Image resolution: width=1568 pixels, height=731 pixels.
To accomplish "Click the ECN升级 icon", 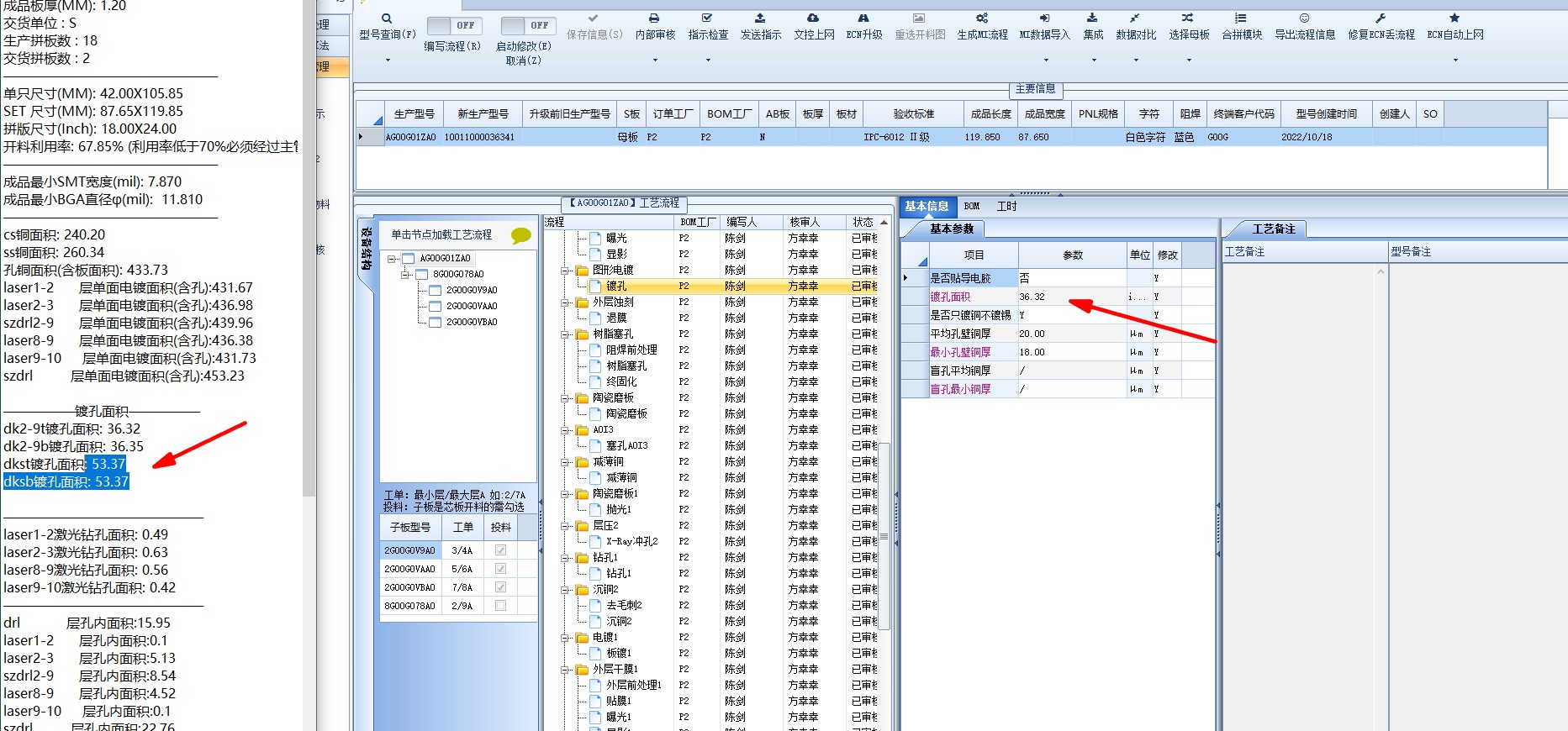I will [x=863, y=18].
